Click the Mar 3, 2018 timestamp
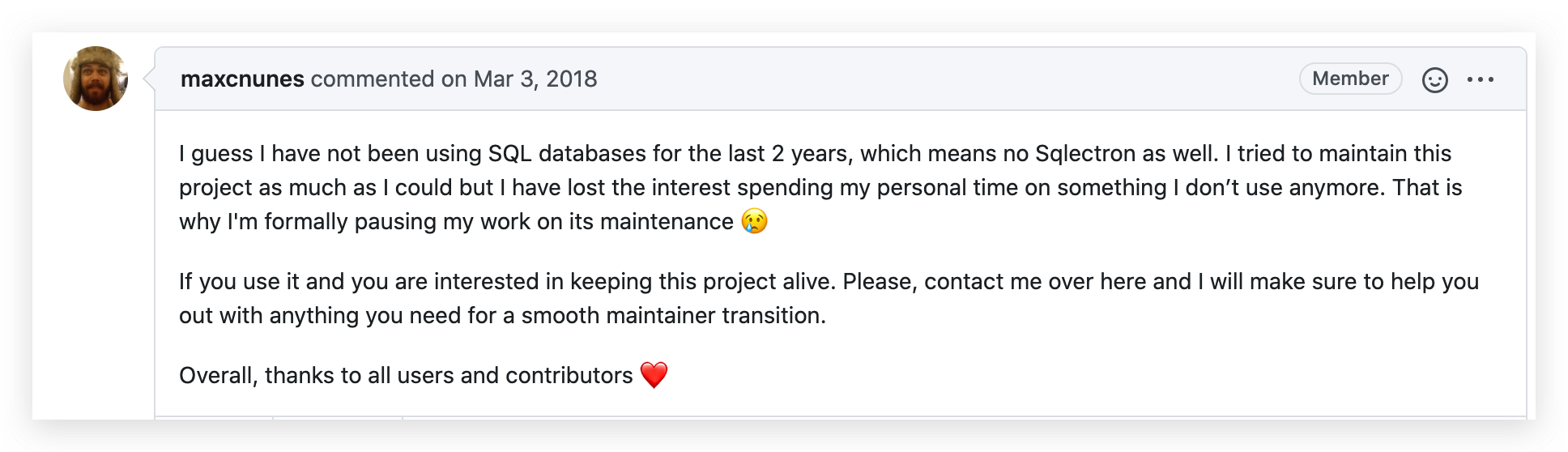This screenshot has height=452, width=1568. (x=535, y=79)
